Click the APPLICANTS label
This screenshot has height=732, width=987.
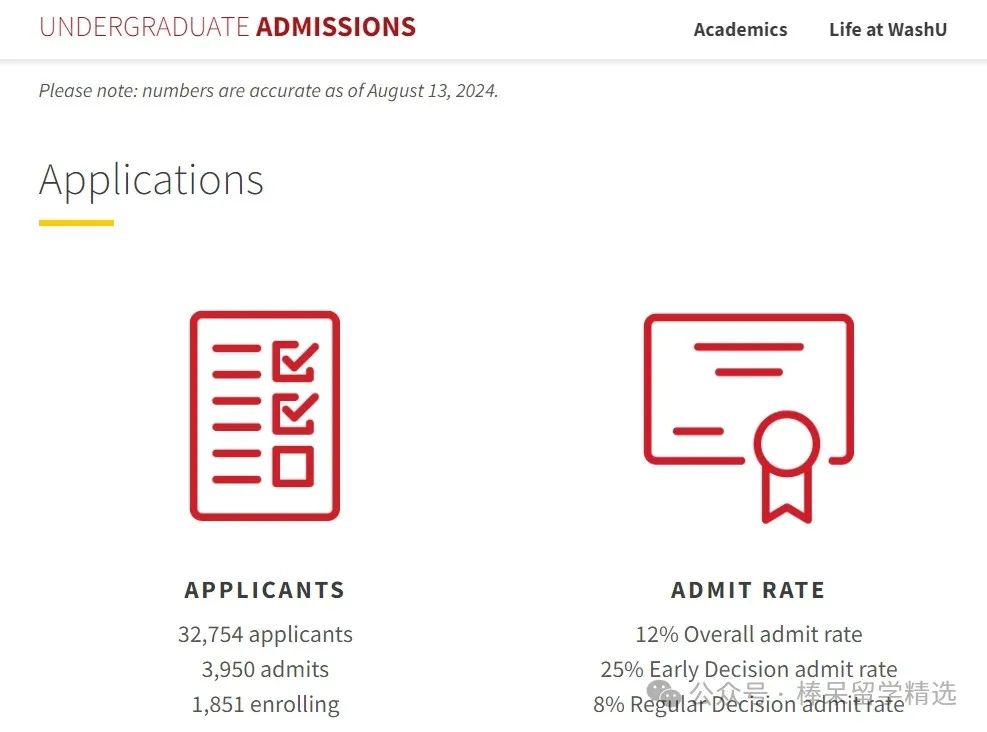[x=265, y=590]
